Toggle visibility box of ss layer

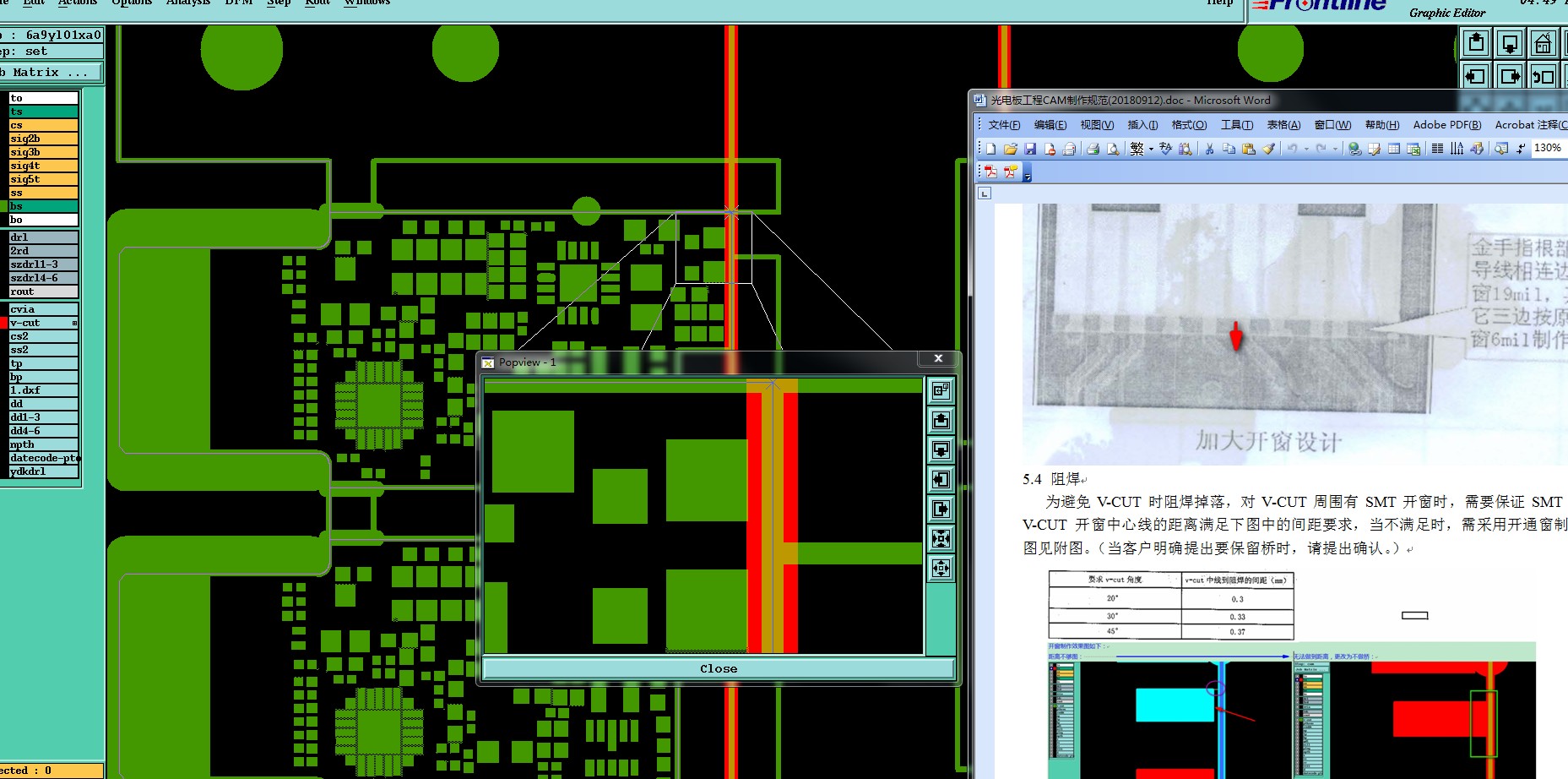(3, 193)
